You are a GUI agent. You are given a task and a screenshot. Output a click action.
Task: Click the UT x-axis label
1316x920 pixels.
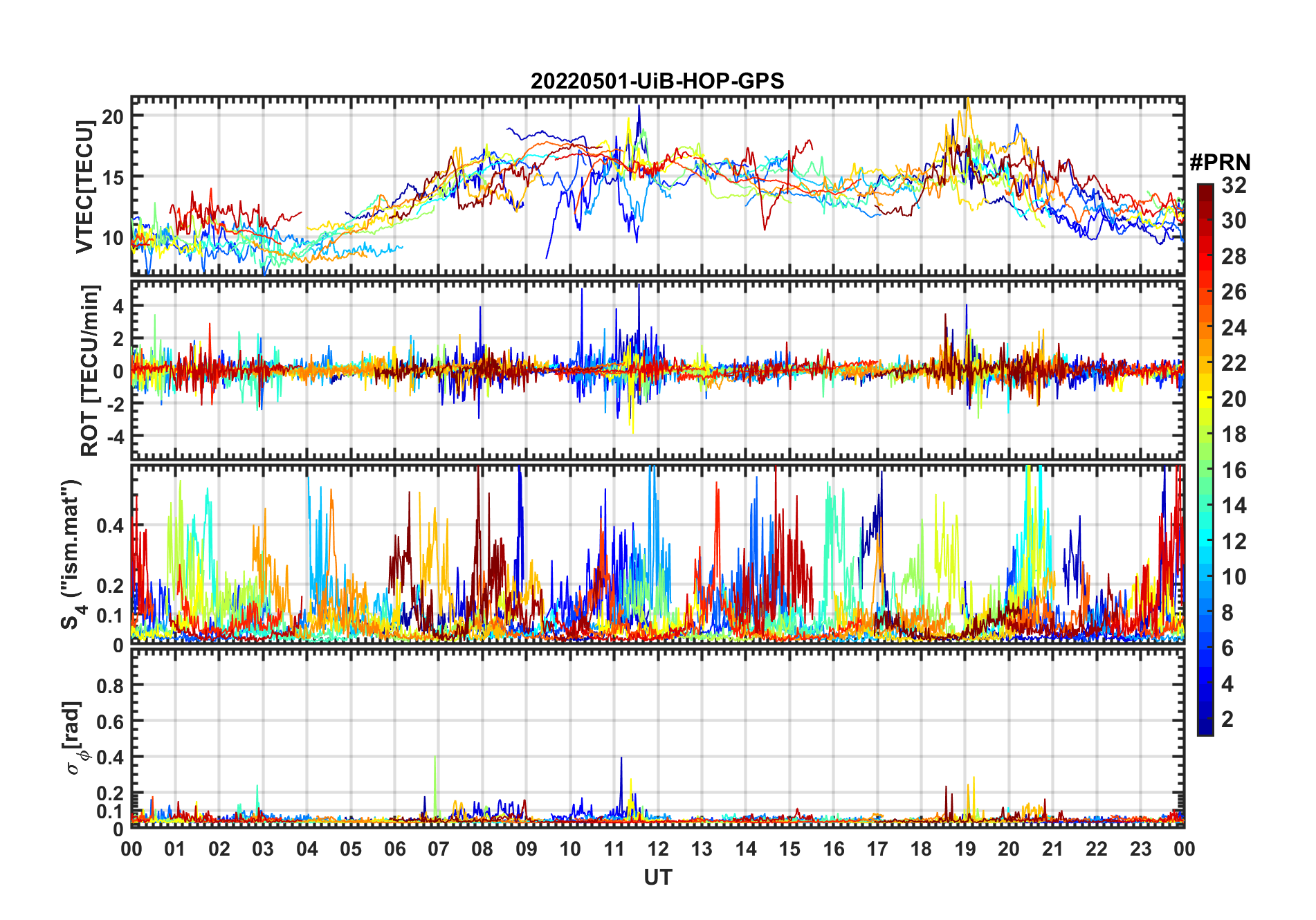click(657, 877)
